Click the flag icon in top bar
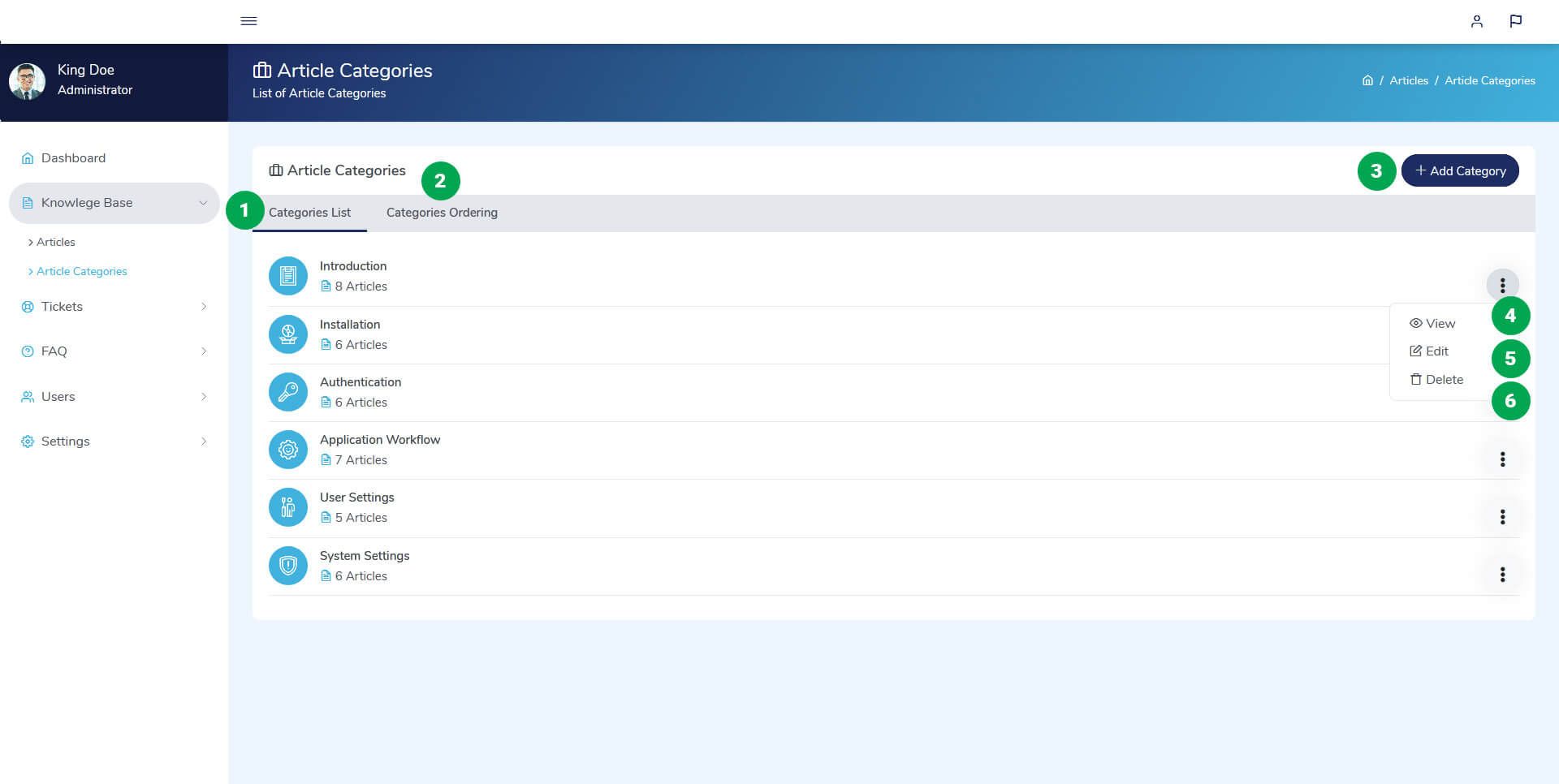 tap(1515, 21)
